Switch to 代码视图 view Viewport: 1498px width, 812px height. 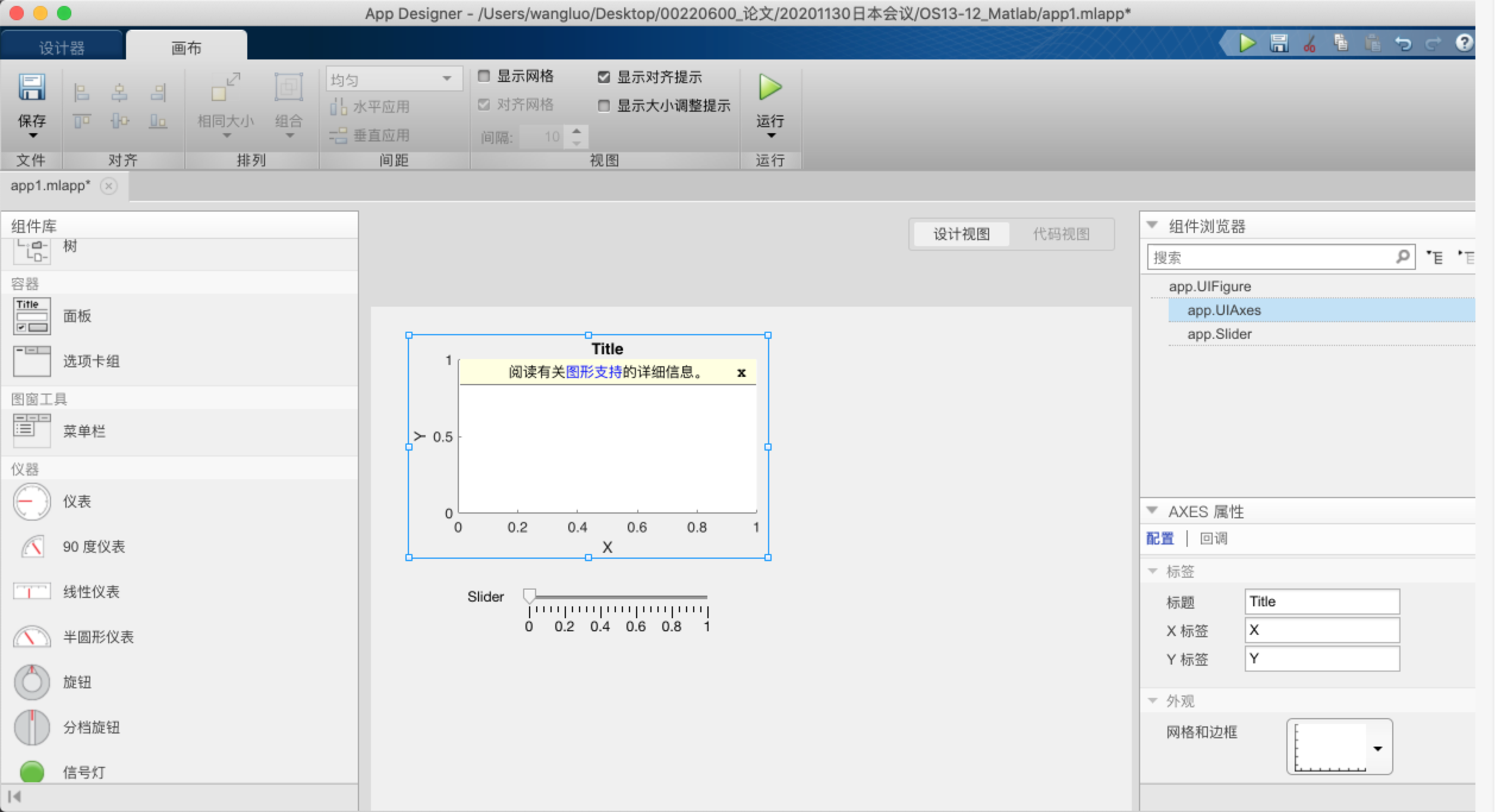[1062, 234]
